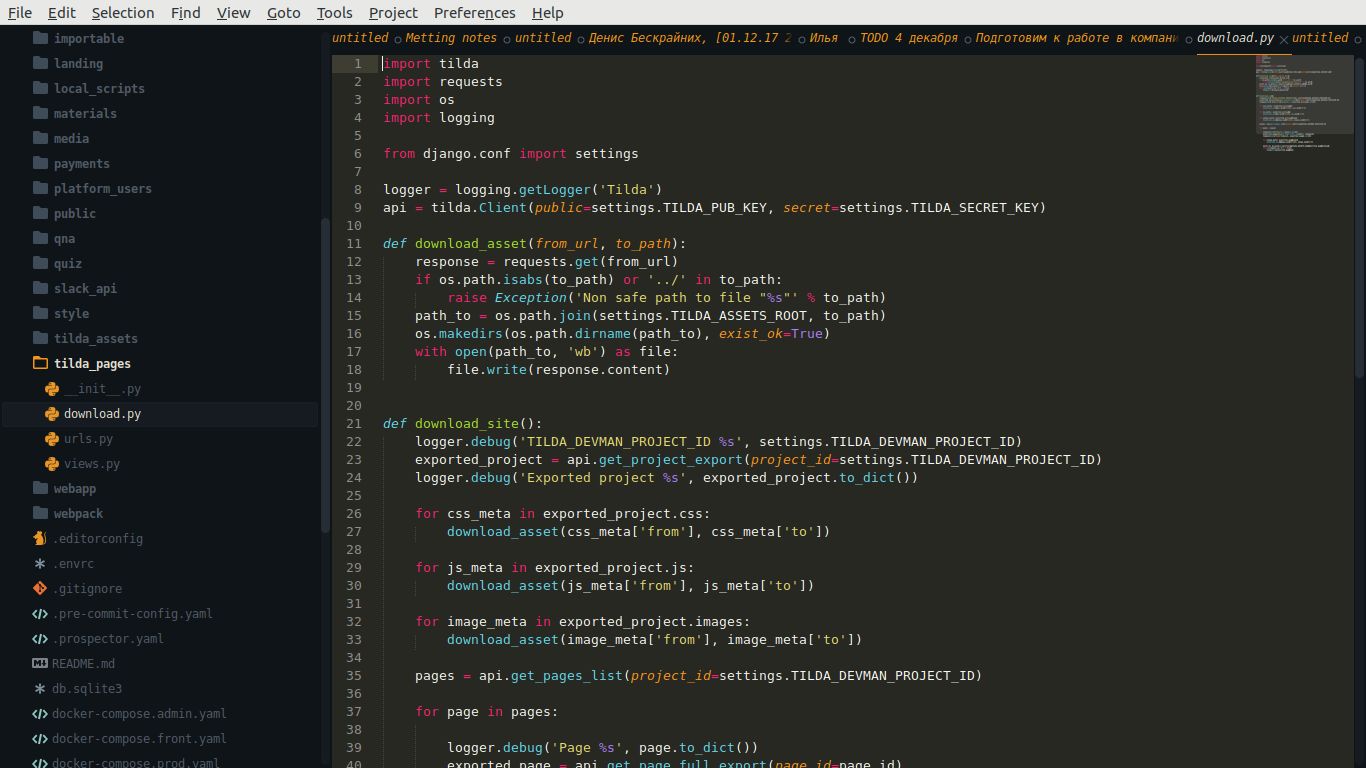Click line number 21 in the gutter

click(x=354, y=424)
